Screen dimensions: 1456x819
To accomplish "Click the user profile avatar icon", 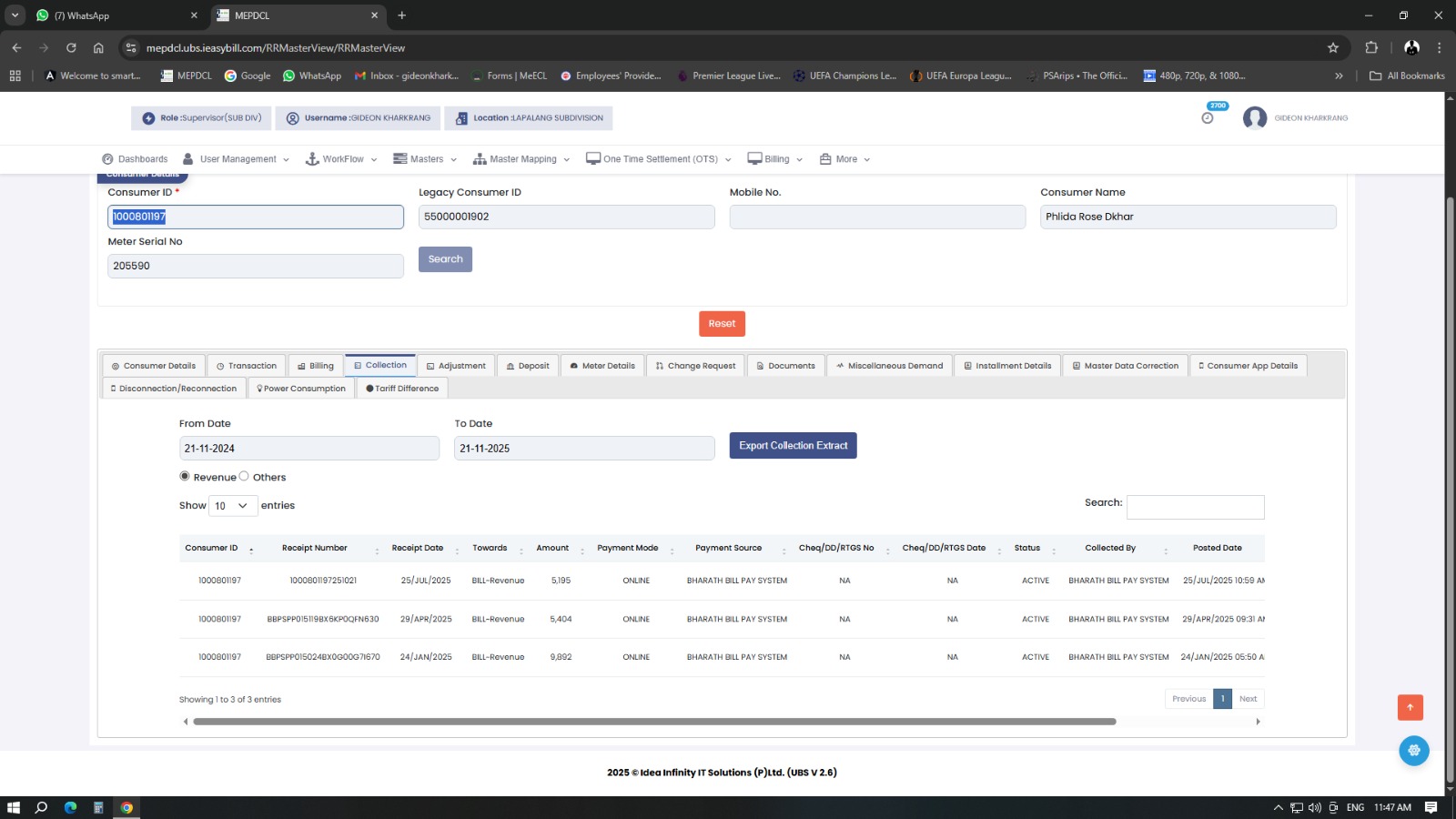I will (x=1255, y=118).
